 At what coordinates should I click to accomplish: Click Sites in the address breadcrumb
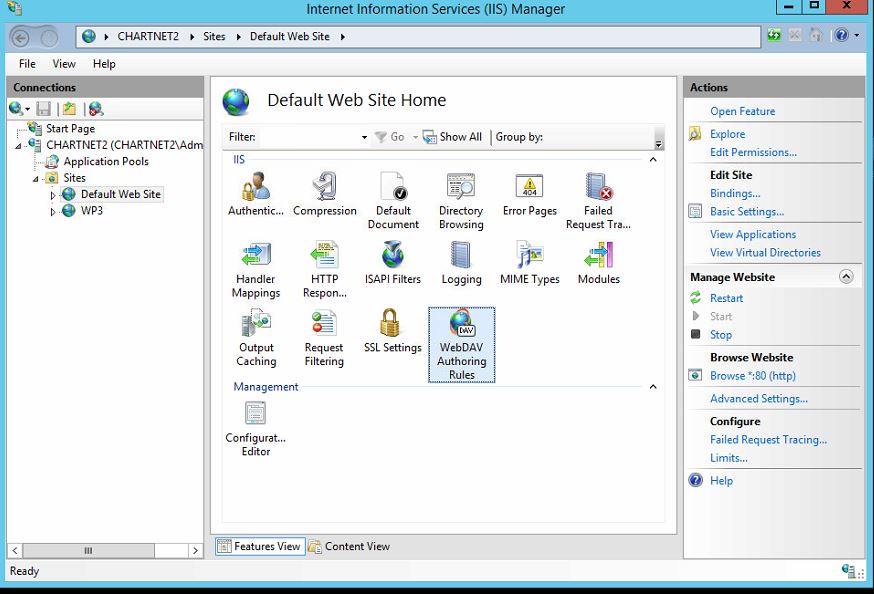[x=214, y=37]
